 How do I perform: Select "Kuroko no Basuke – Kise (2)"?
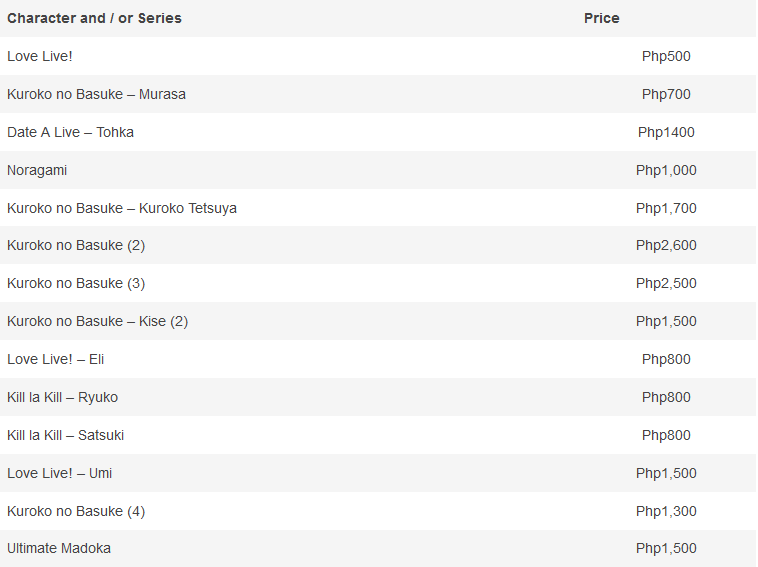[x=97, y=321]
